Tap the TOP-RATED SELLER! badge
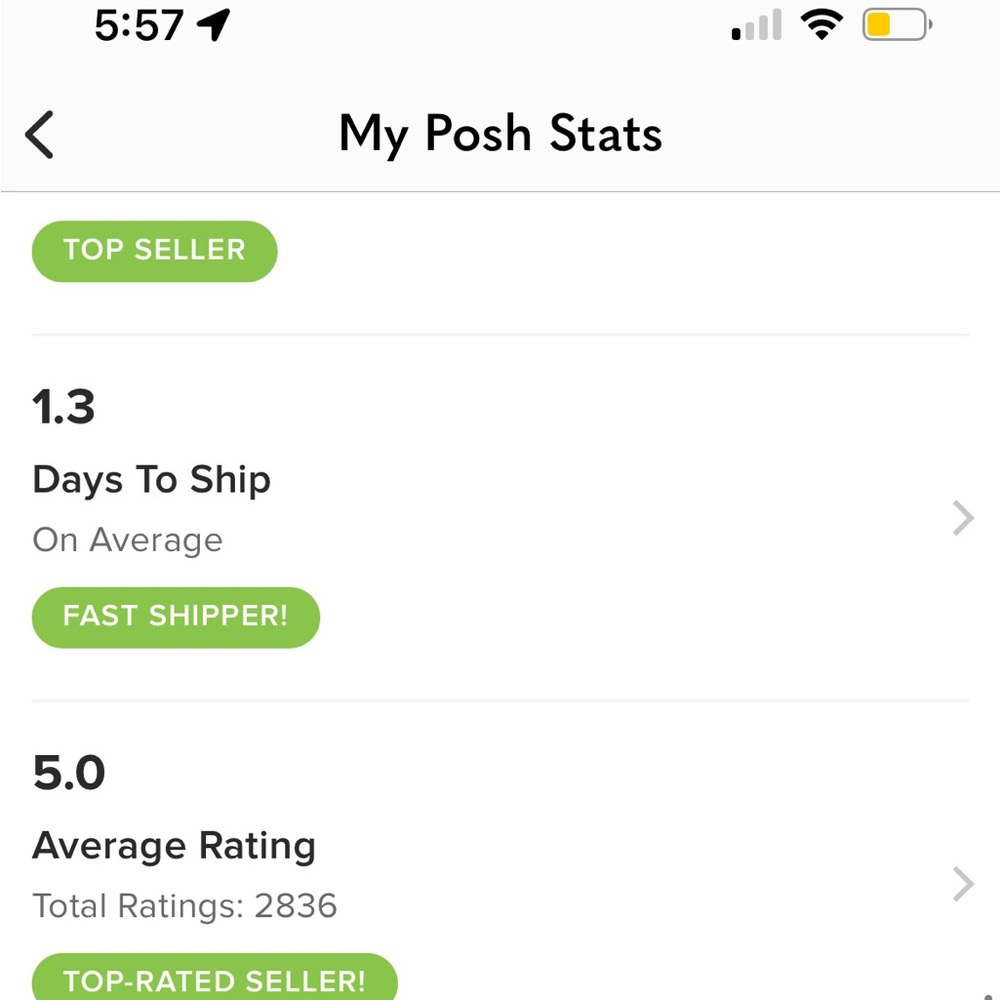 (214, 977)
